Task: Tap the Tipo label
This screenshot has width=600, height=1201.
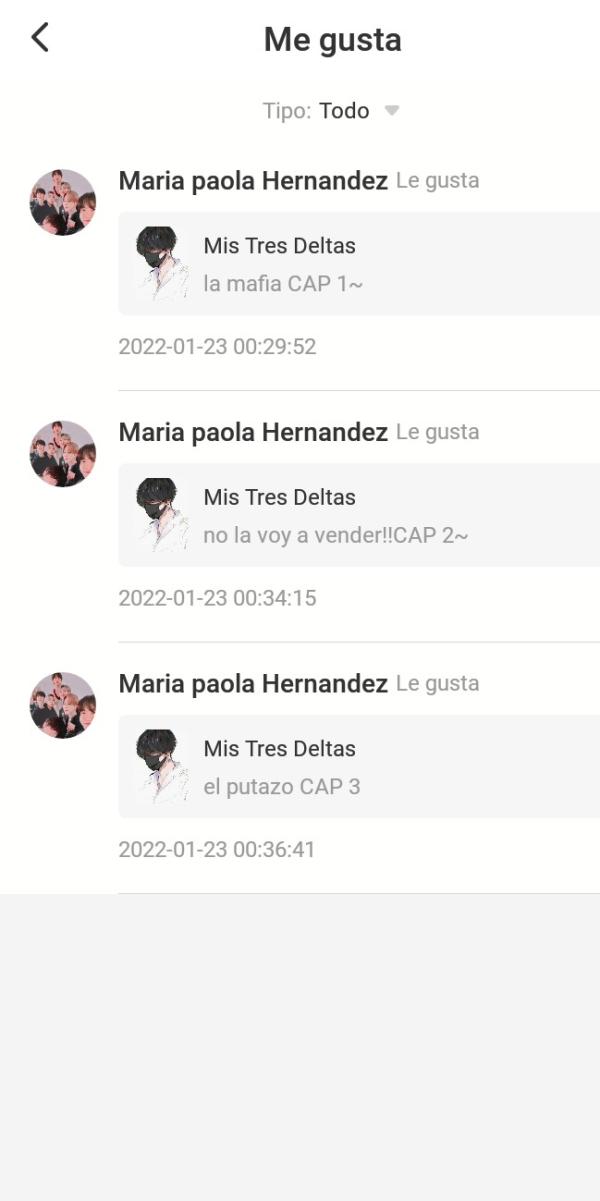Action: pyautogui.click(x=287, y=111)
